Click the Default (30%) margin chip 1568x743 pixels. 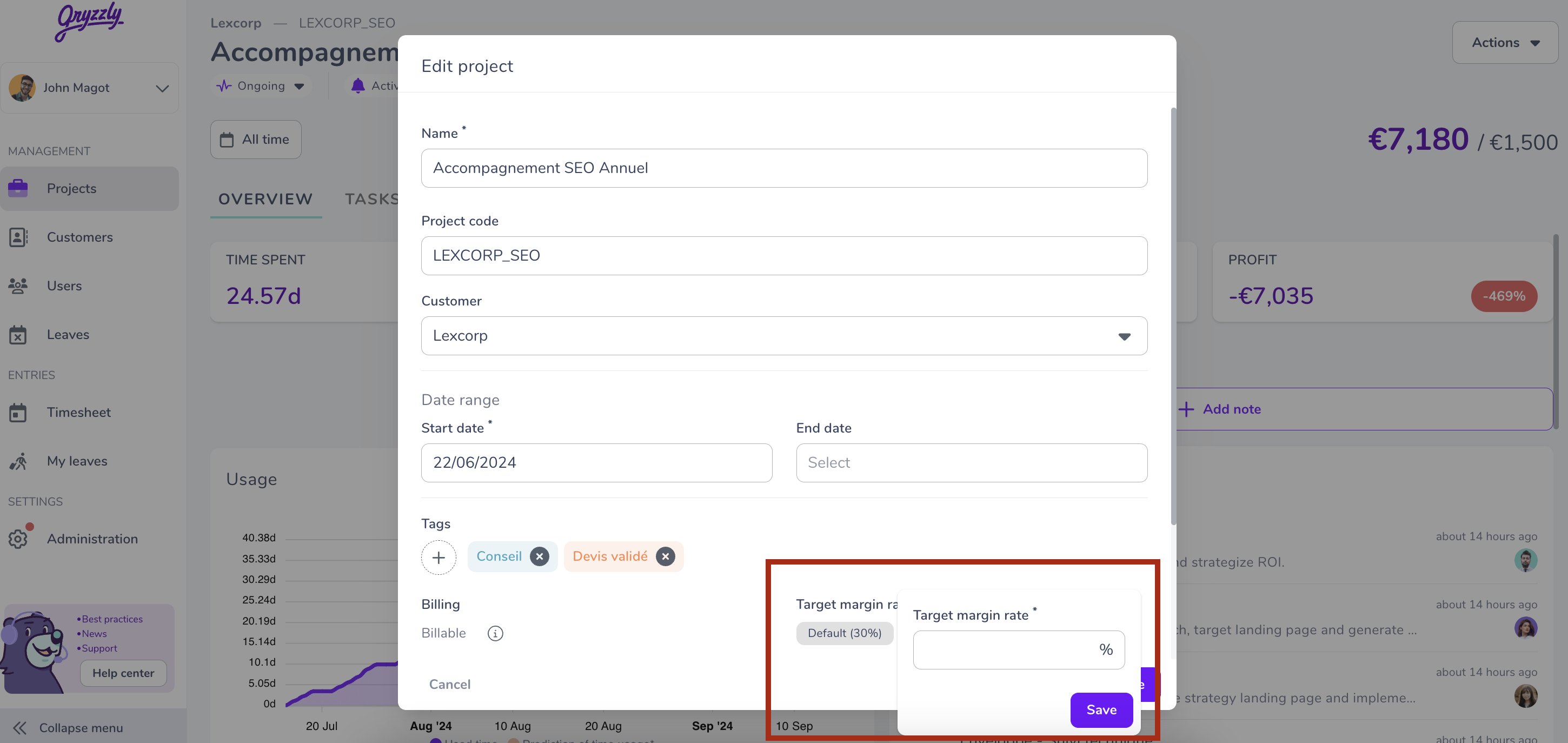coord(844,633)
